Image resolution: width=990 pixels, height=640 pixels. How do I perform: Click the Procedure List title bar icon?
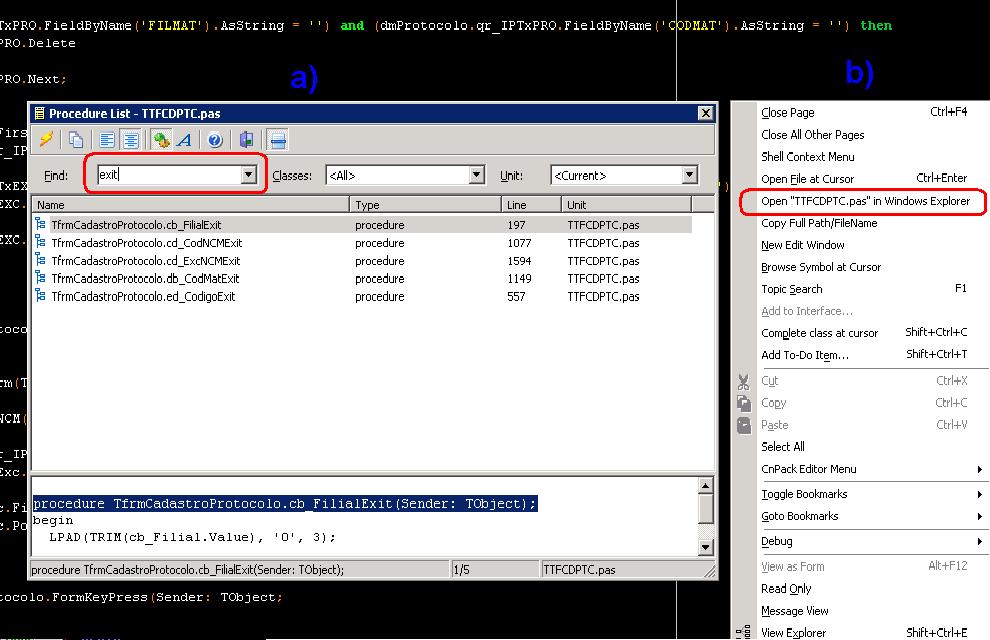click(x=39, y=114)
